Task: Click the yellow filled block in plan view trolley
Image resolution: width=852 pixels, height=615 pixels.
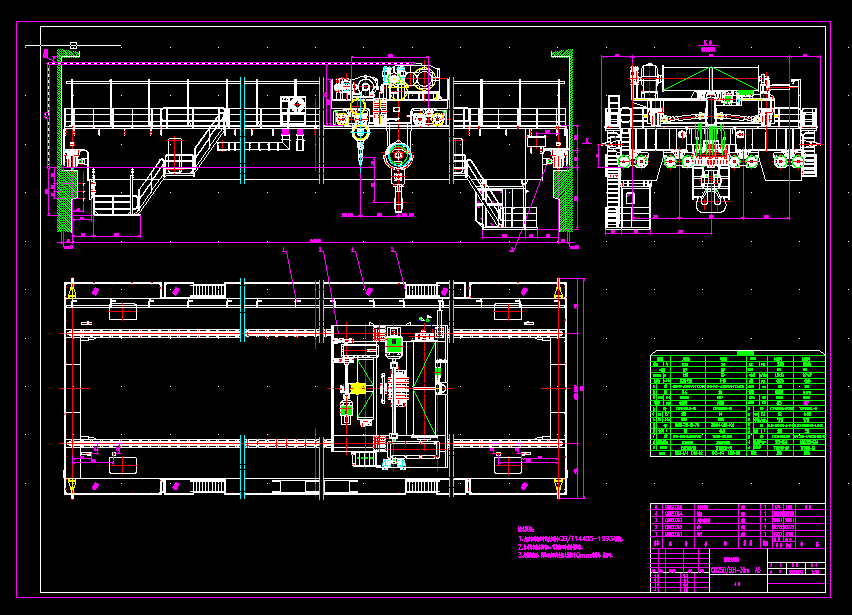Action: point(358,388)
